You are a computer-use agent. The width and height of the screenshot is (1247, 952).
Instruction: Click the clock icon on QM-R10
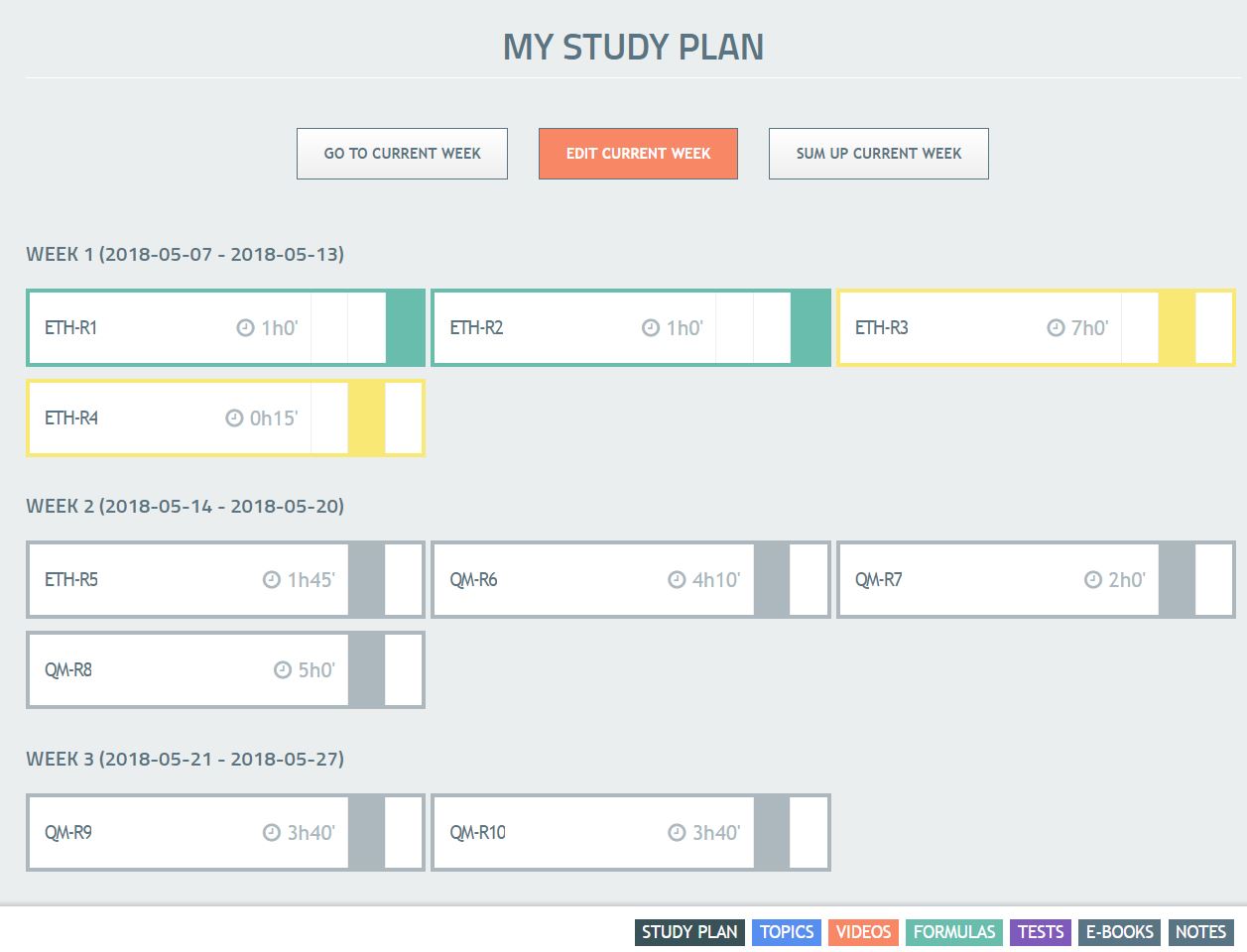(x=677, y=833)
